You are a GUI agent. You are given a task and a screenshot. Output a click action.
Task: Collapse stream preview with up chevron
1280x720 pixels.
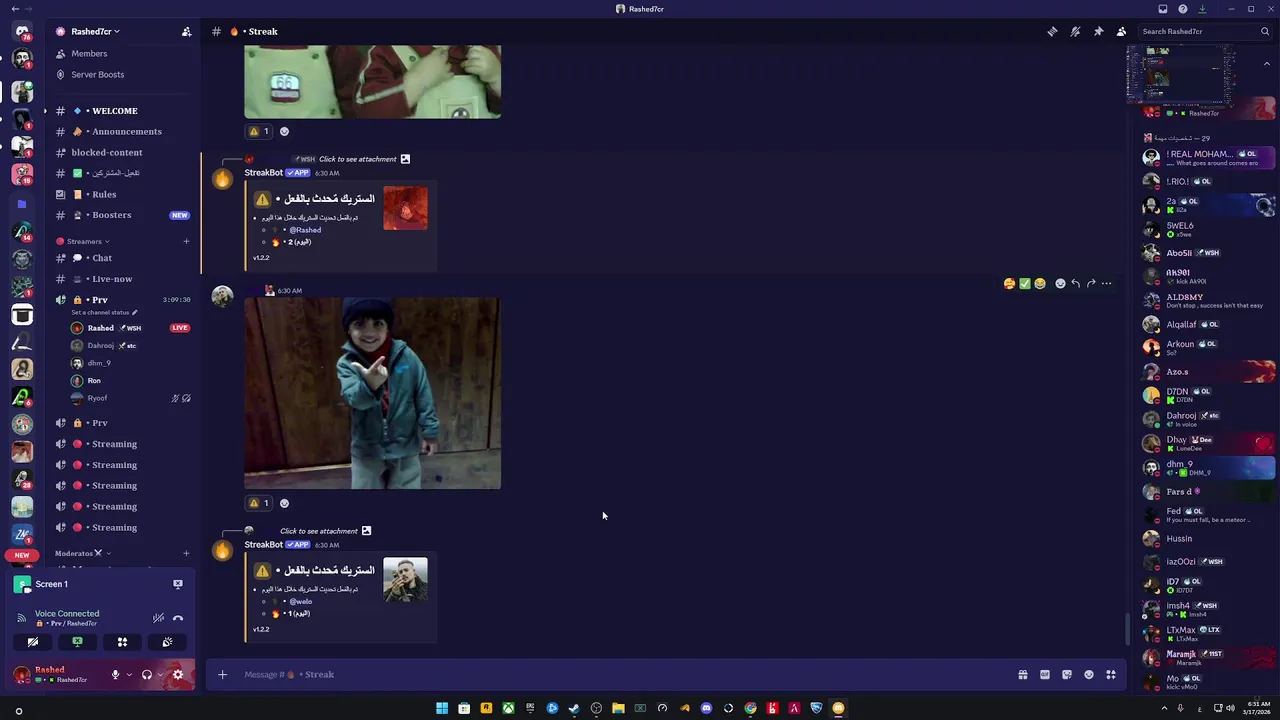[1267, 64]
